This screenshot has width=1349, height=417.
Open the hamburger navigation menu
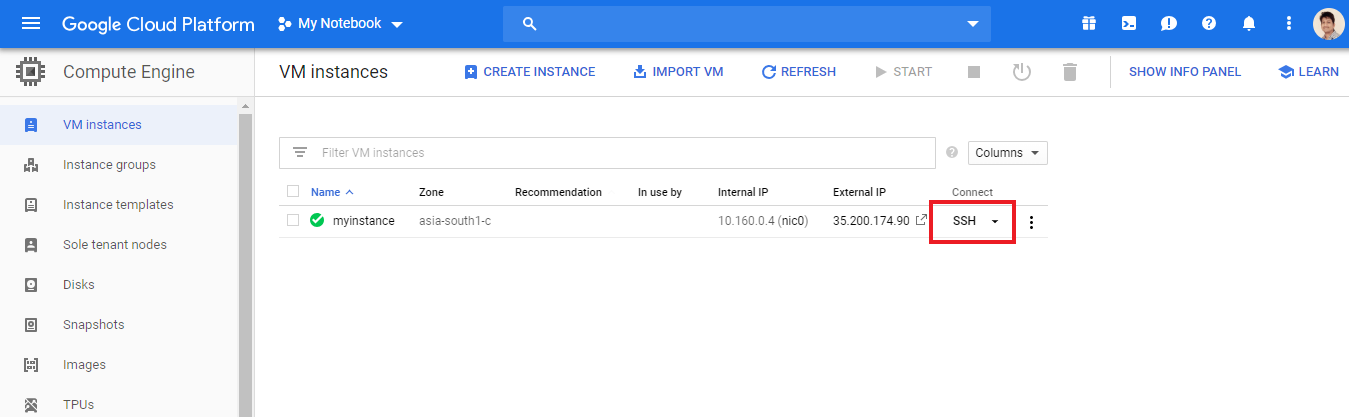click(x=31, y=23)
